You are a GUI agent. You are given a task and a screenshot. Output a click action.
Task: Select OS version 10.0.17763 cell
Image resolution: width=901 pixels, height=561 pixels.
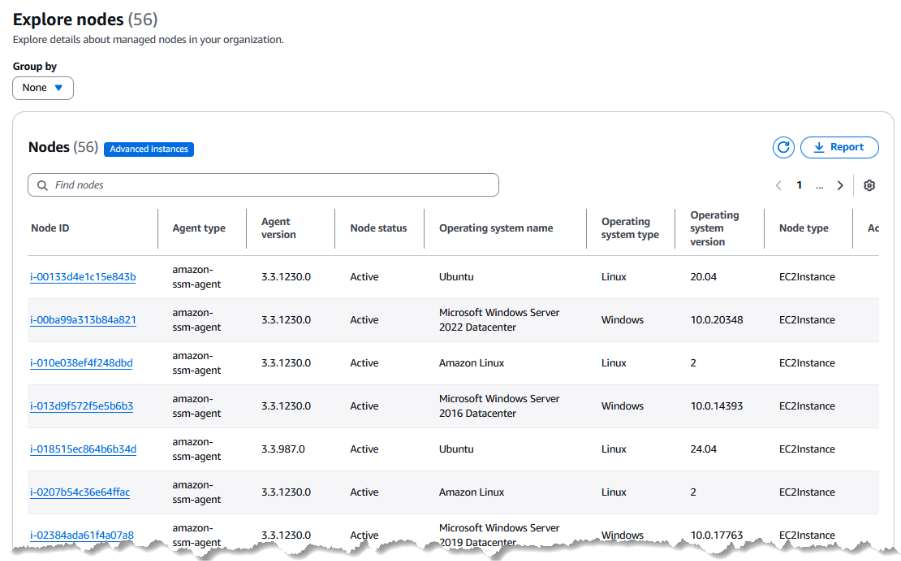[x=717, y=536]
